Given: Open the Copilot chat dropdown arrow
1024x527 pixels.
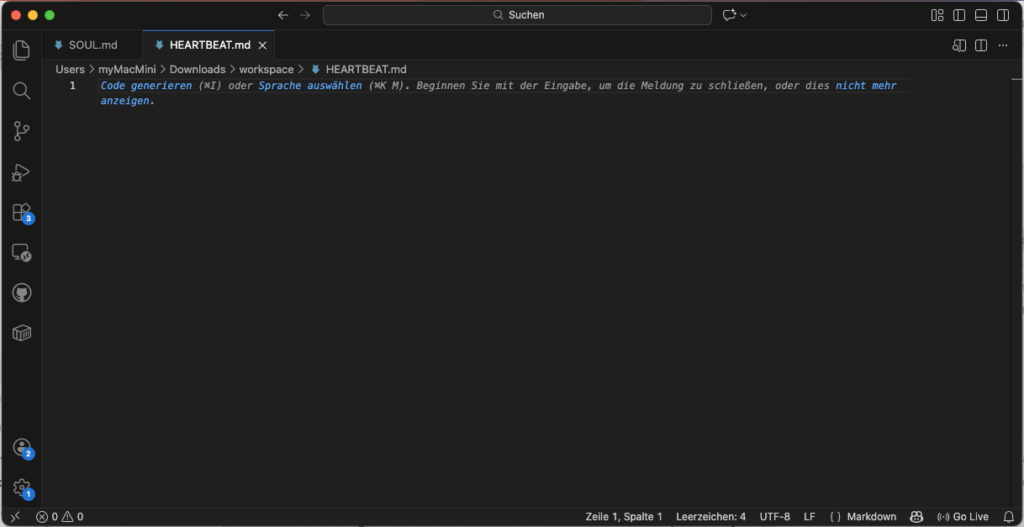Looking at the screenshot, I should [744, 15].
